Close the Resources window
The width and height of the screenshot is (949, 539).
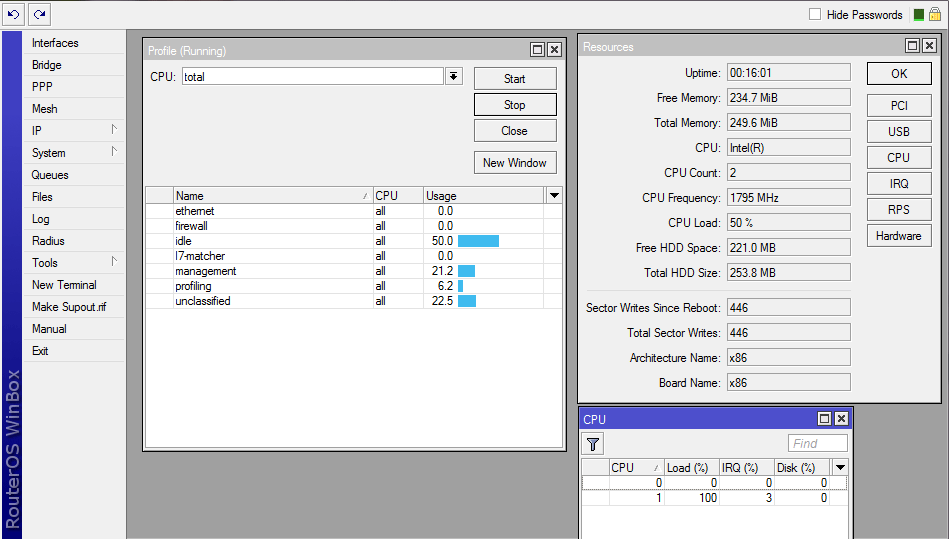point(930,45)
